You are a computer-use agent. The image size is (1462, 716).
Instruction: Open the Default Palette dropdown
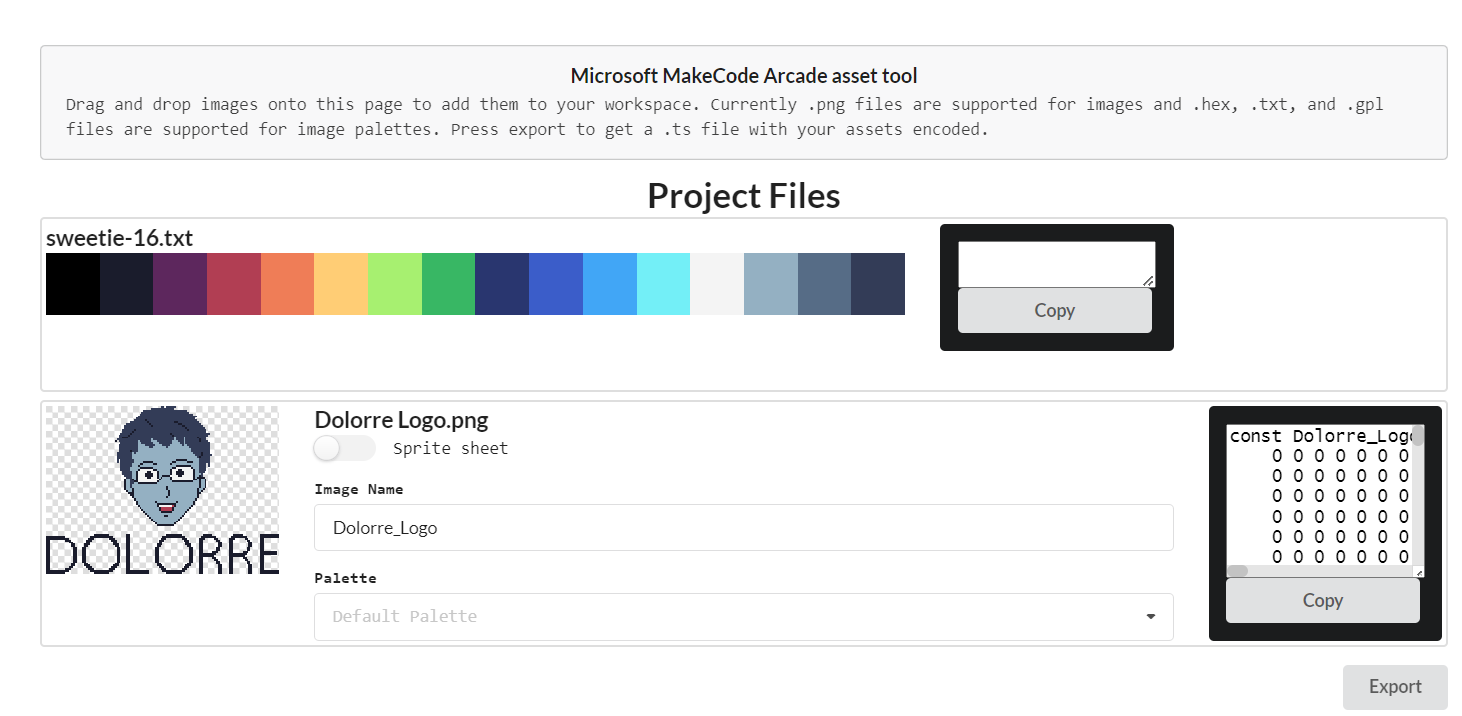742,616
